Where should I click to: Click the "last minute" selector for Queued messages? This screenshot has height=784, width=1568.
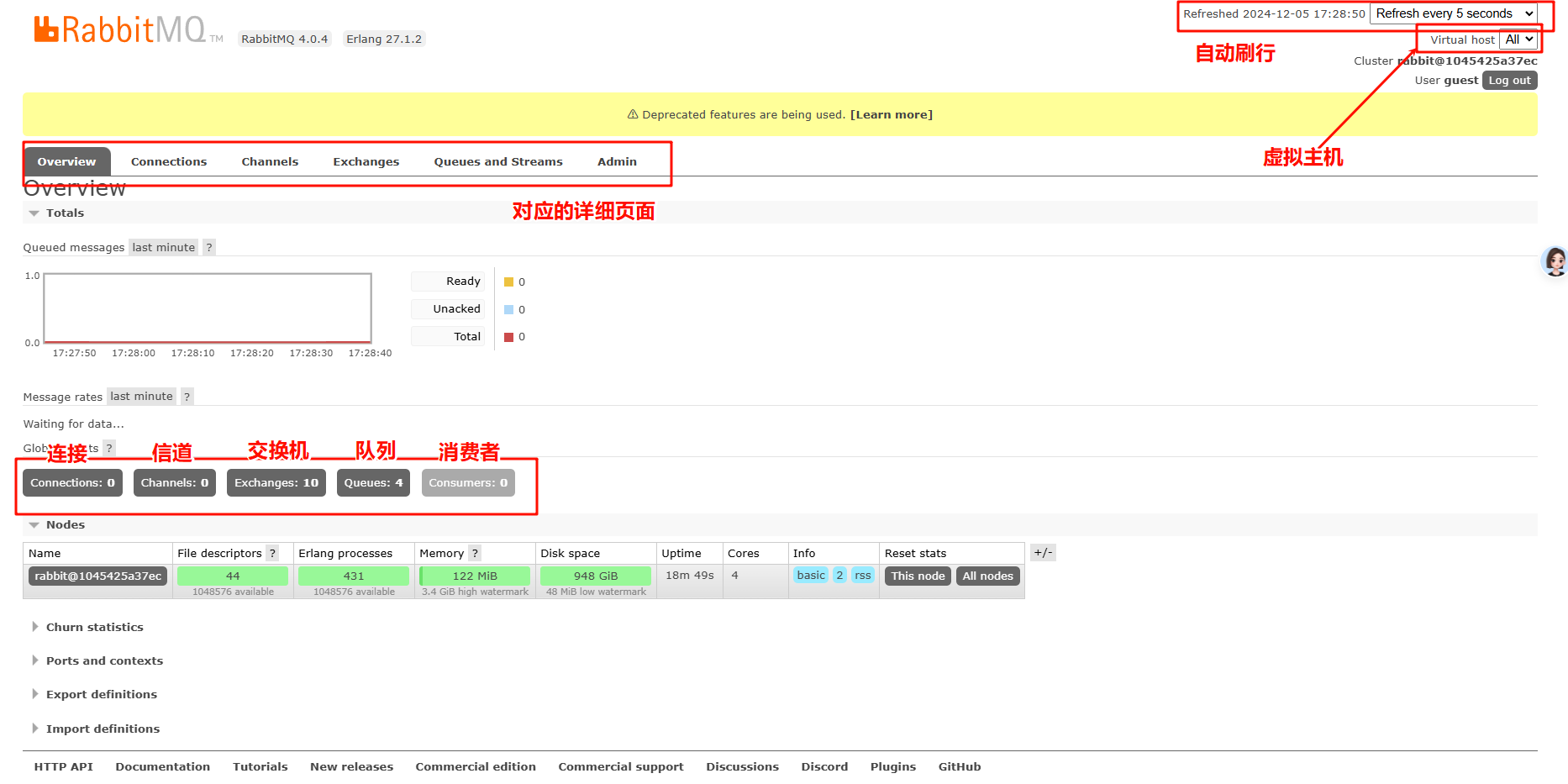163,246
